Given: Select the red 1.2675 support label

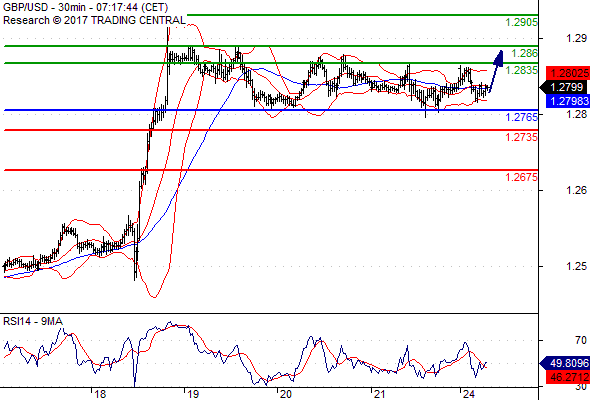Looking at the screenshot, I should (522, 177).
